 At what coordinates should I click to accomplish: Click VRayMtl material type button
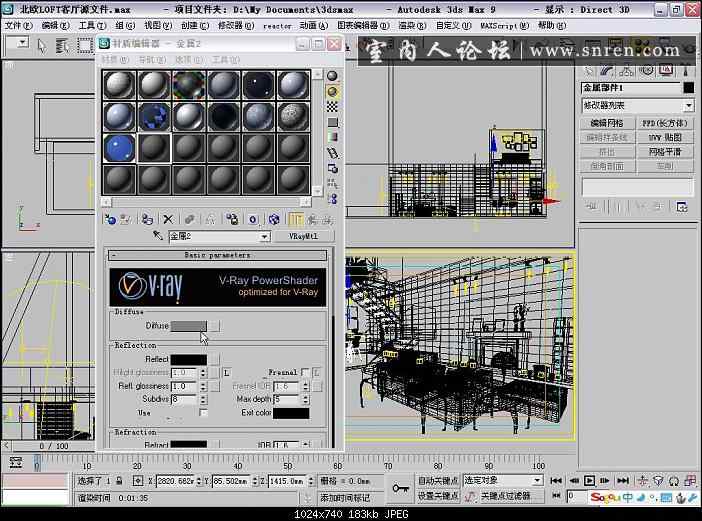pos(304,236)
